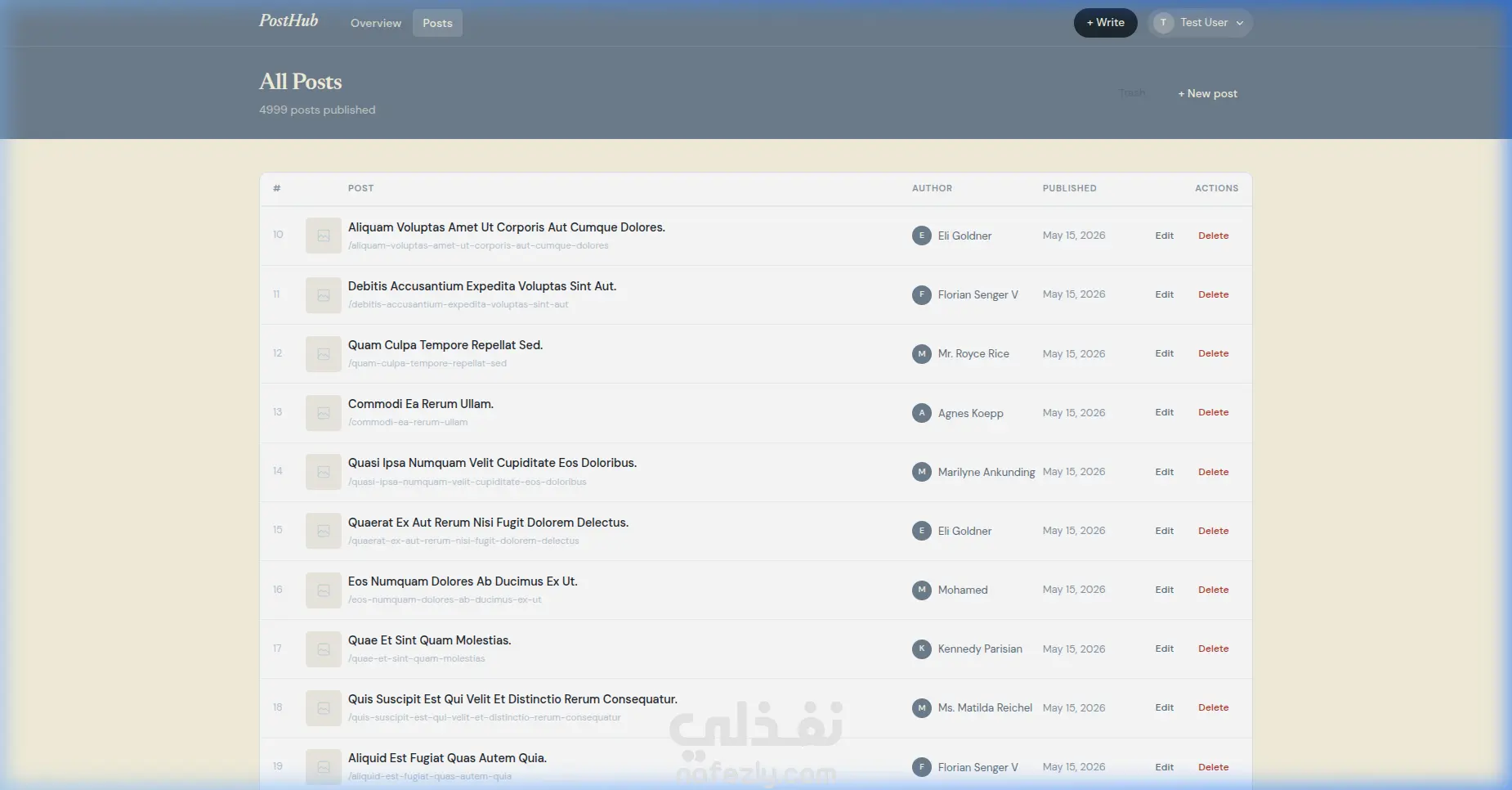This screenshot has height=790, width=1512.
Task: Delete the Eos Numquam Dolores post
Action: point(1213,590)
